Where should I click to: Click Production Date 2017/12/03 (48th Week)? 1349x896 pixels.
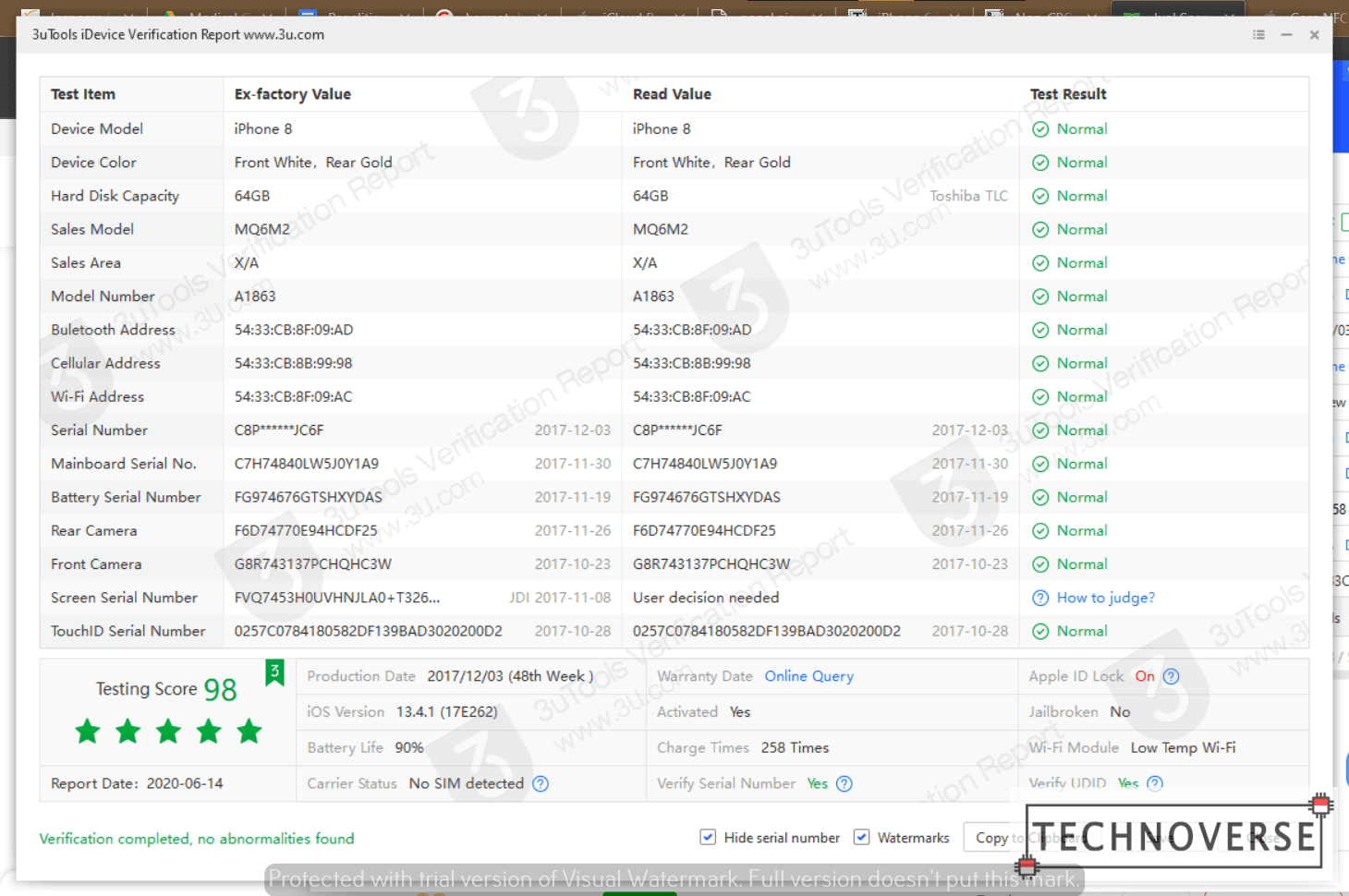(x=510, y=676)
